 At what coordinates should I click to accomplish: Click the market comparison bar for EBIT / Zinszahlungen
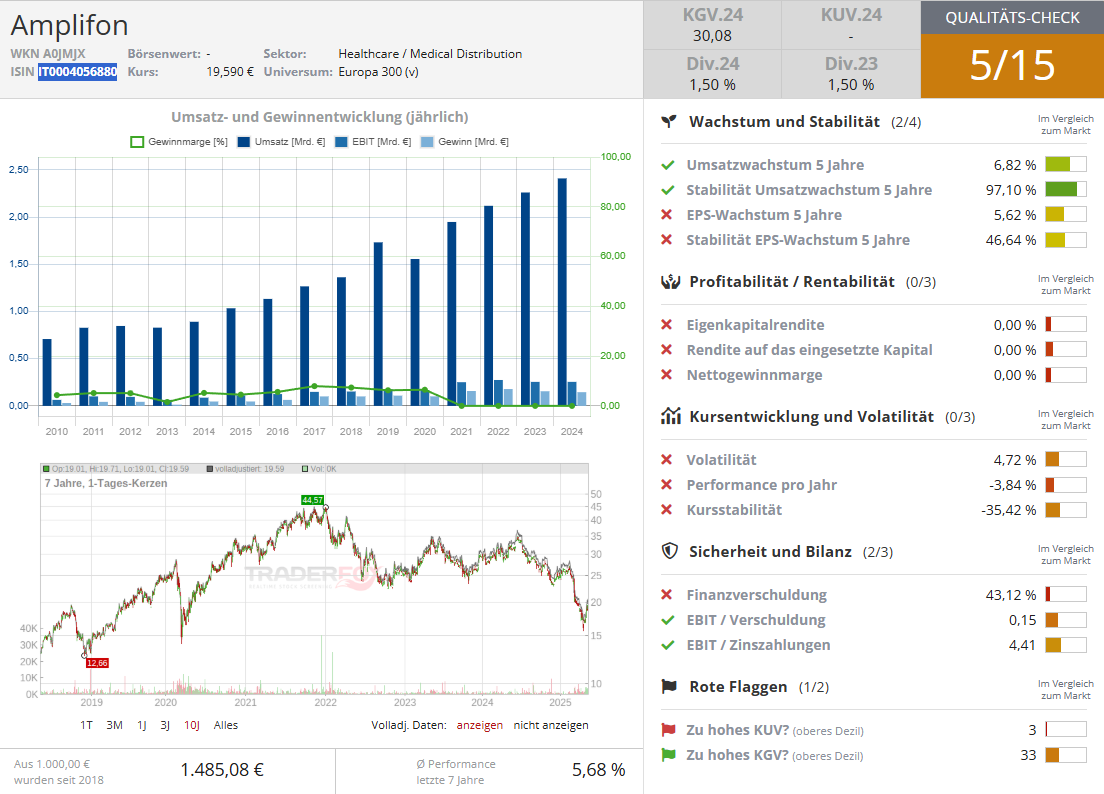point(1066,645)
